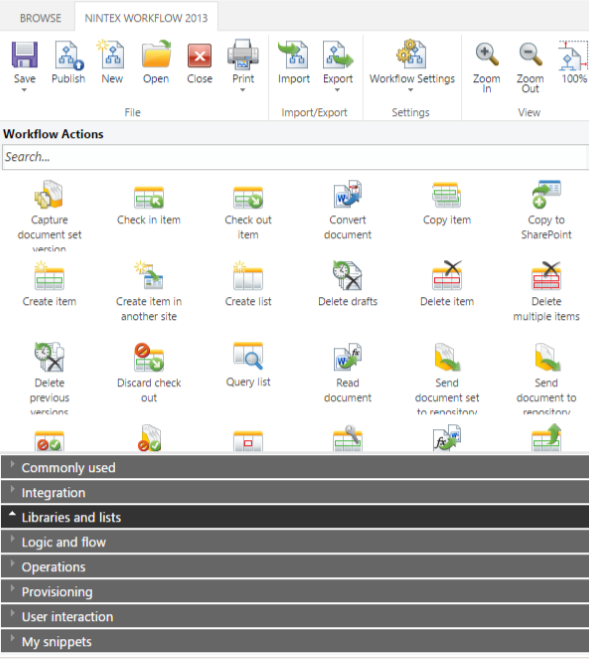This screenshot has height=659, width=589.
Task: Expand the Provisioning category
Action: point(295,591)
